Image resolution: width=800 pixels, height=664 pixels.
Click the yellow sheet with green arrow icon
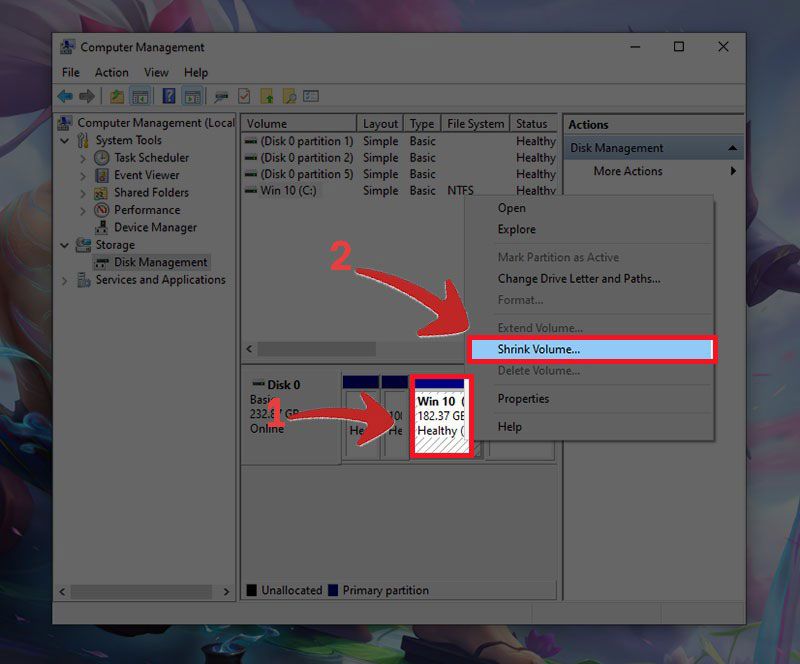coord(267,96)
